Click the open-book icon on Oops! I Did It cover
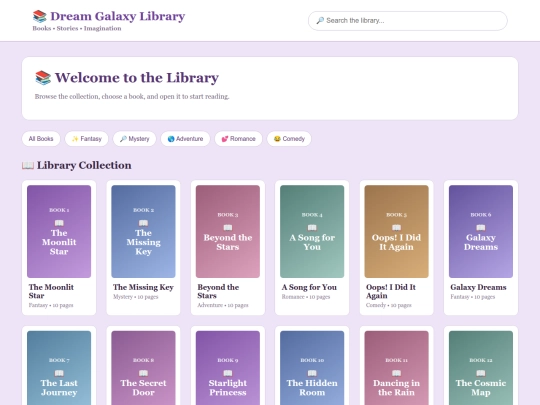Viewport: 540px width, 405px height. 396,227
